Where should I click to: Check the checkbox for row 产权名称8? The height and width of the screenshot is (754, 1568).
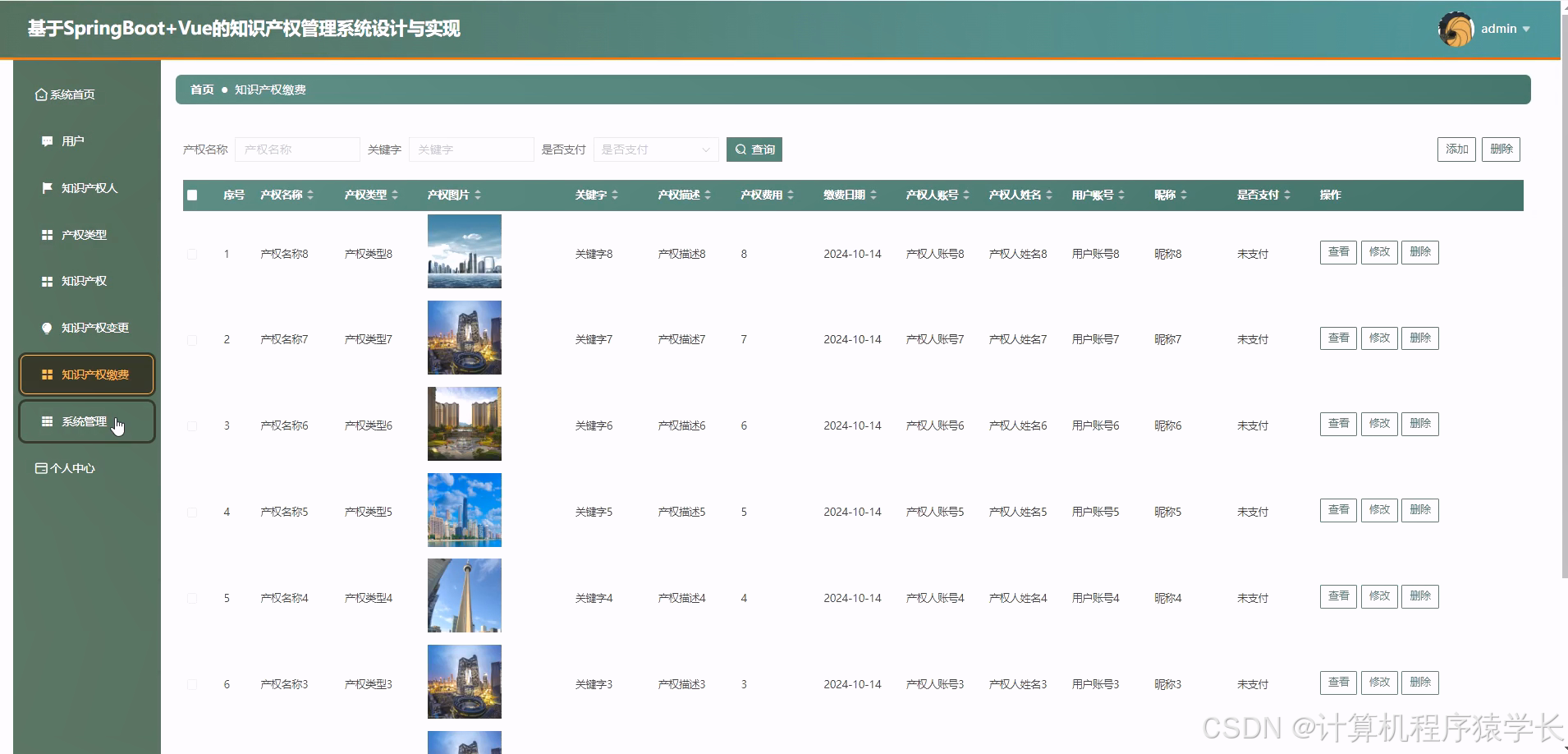pyautogui.click(x=192, y=253)
